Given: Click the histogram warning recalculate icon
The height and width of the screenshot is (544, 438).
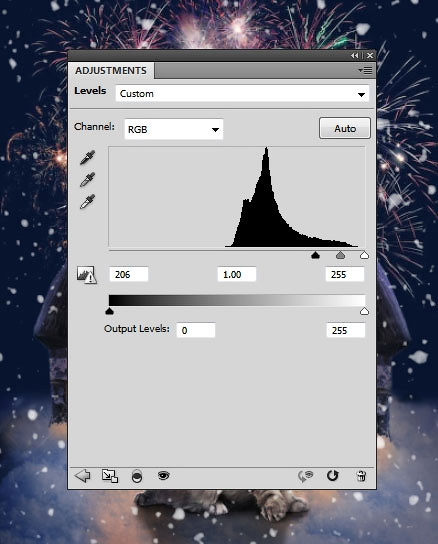Looking at the screenshot, I should (86, 275).
